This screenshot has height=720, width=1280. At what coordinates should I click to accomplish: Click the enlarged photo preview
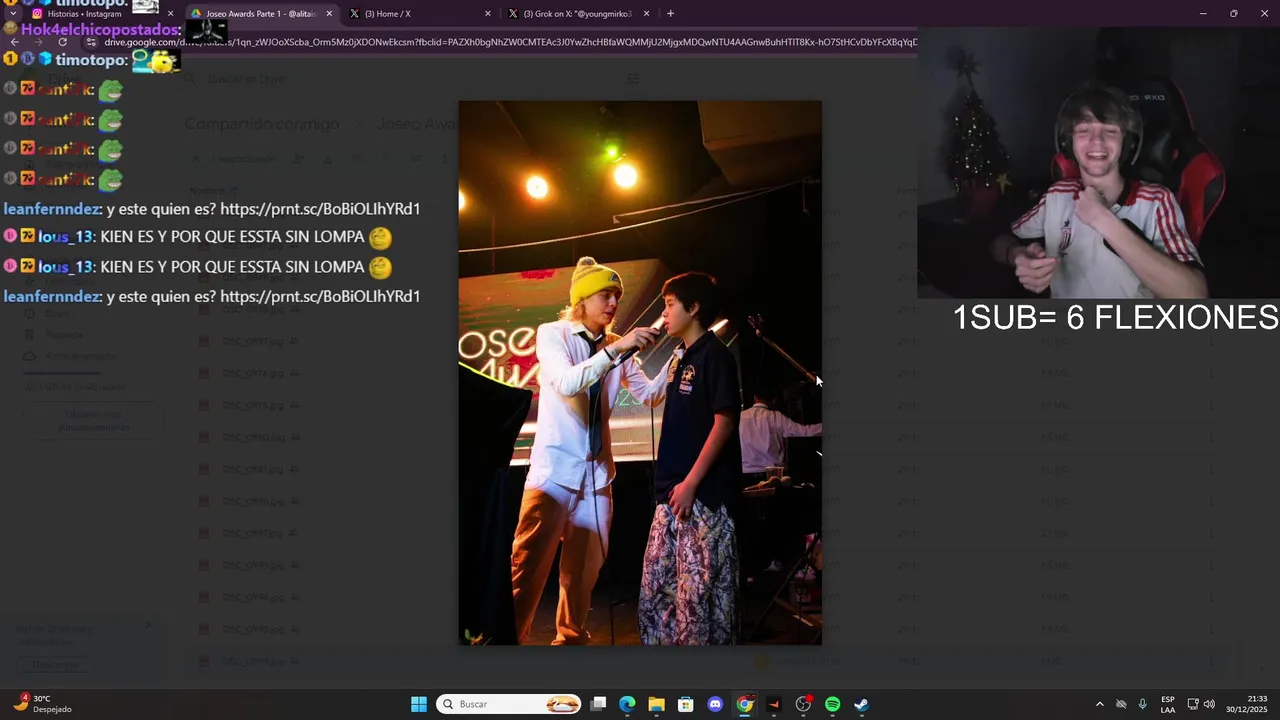click(640, 372)
